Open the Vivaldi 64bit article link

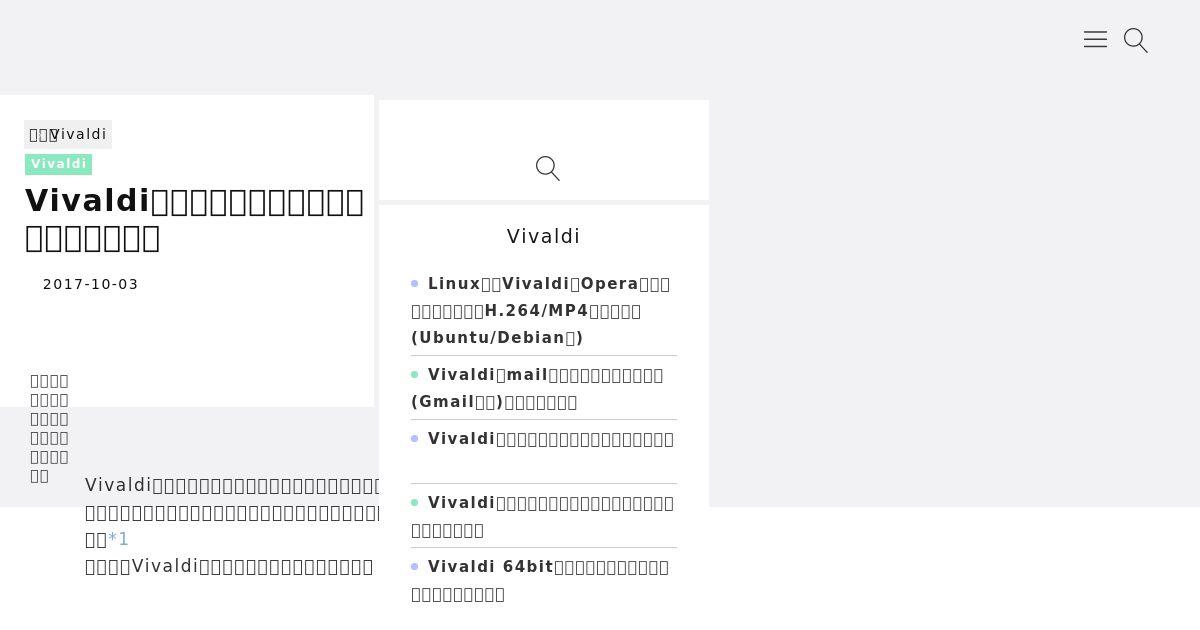pos(541,580)
